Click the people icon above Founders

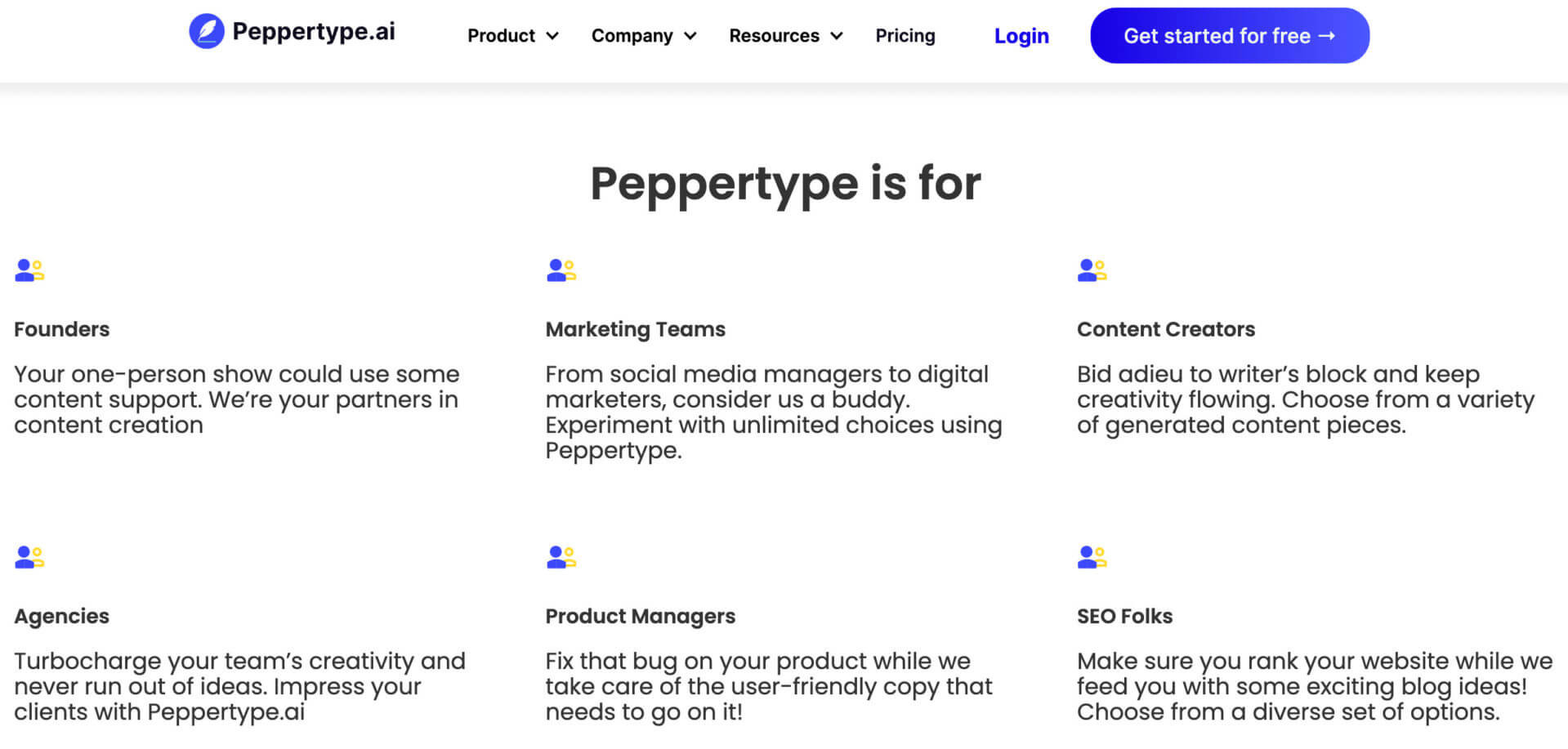click(29, 270)
